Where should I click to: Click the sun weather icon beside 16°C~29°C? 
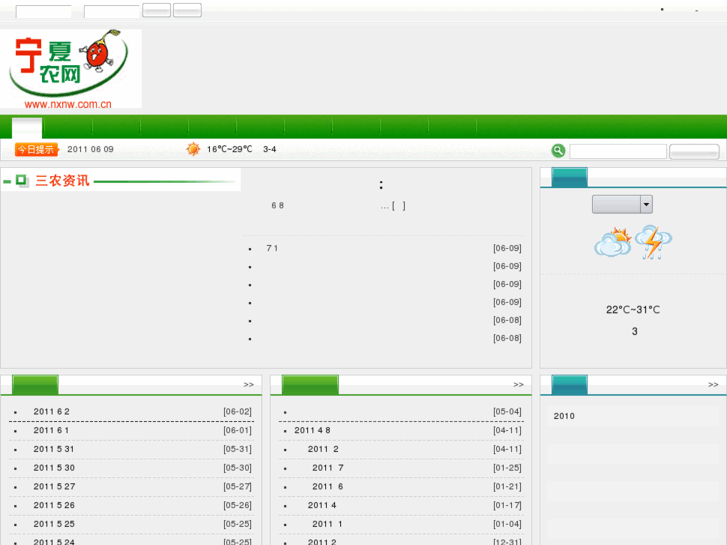[x=193, y=149]
